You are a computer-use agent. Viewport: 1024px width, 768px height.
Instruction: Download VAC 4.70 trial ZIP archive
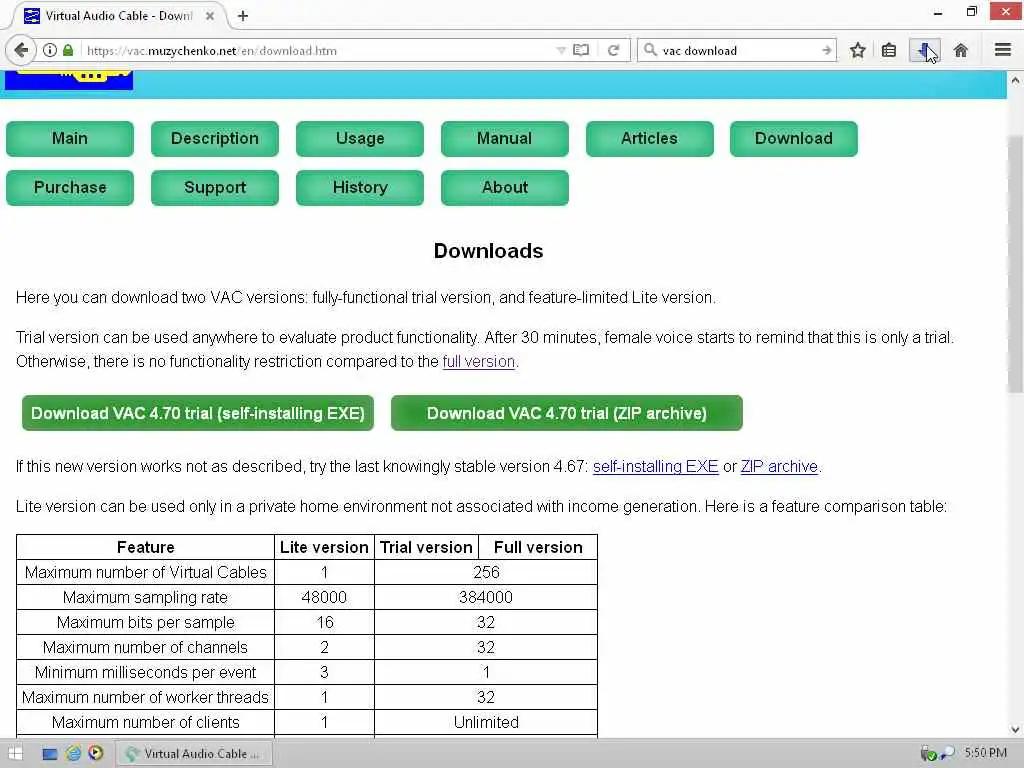click(x=567, y=413)
